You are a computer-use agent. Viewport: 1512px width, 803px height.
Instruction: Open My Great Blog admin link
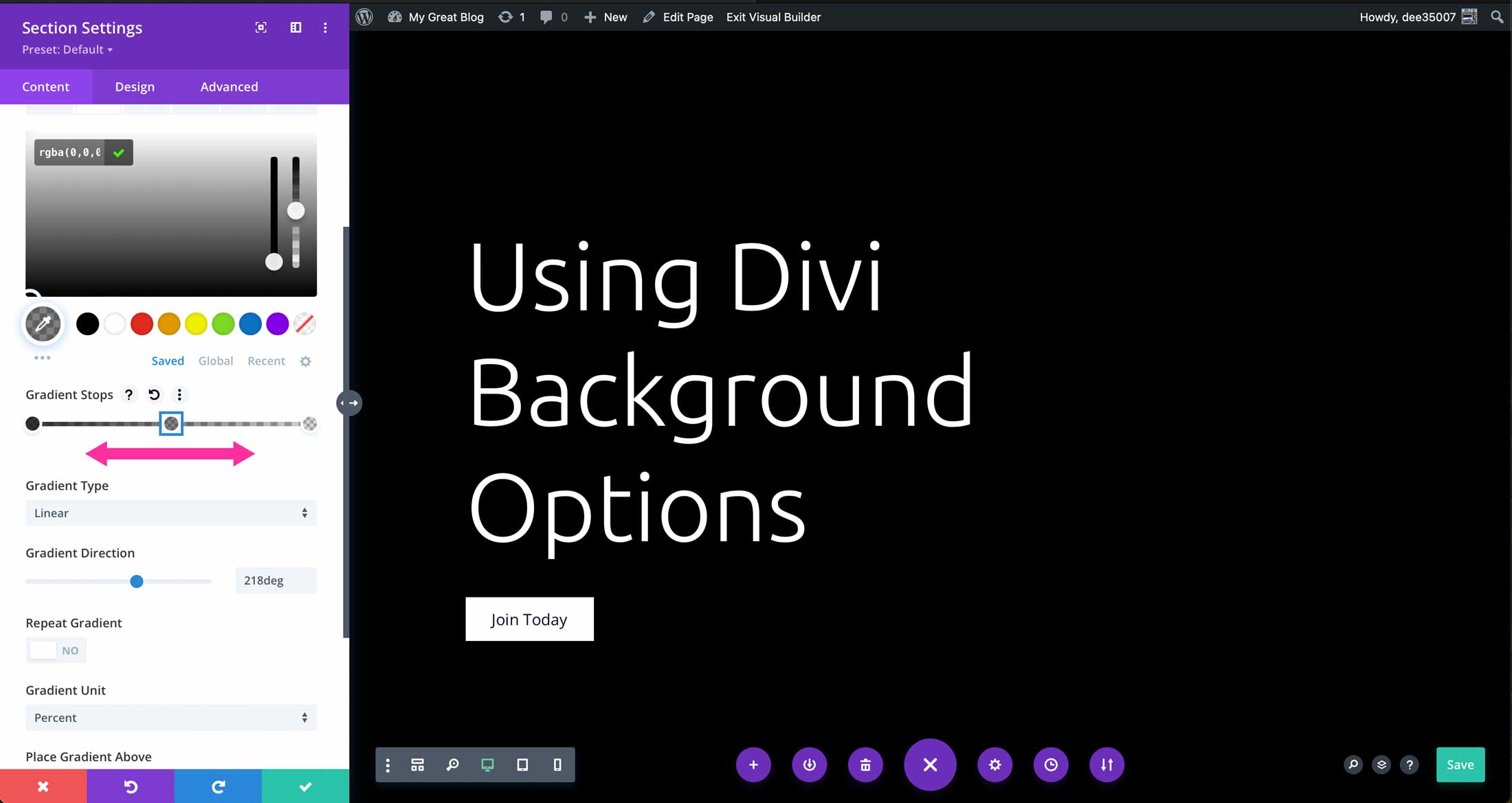436,17
